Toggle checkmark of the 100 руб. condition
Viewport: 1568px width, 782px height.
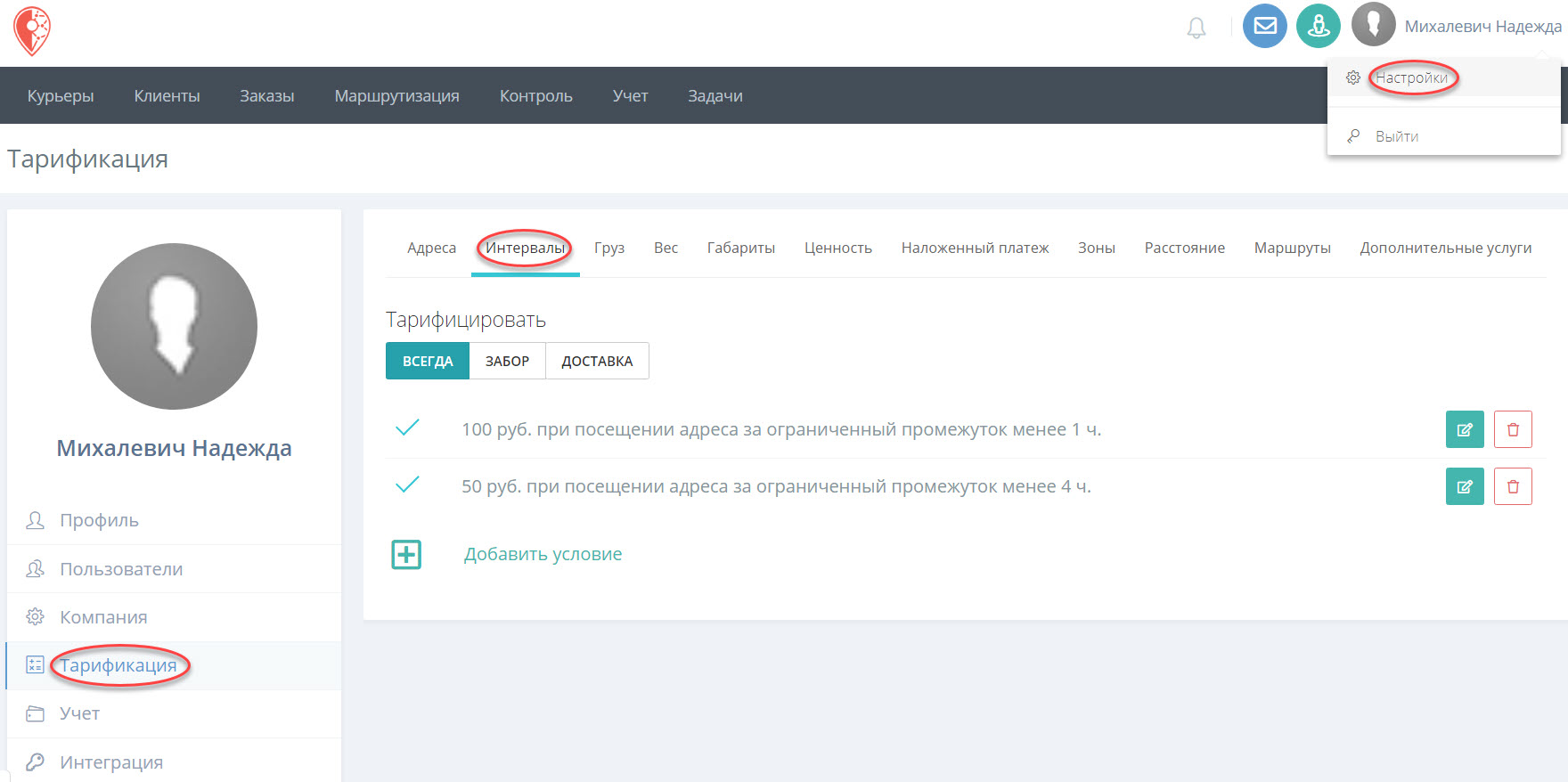[407, 428]
